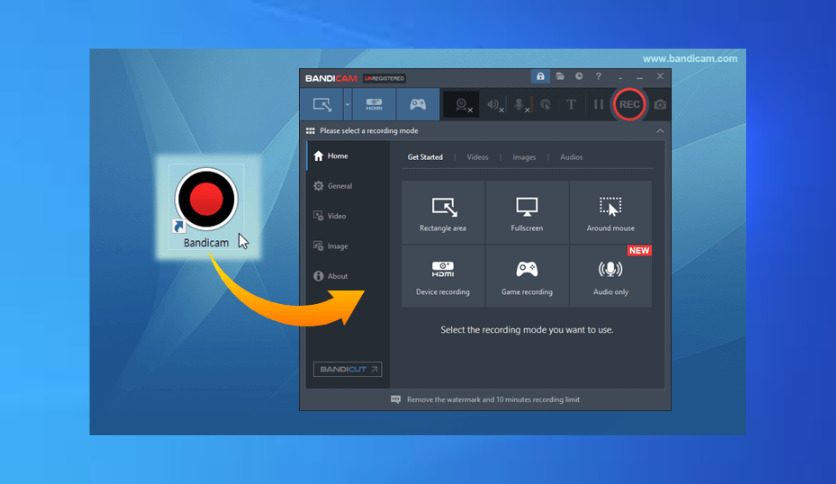Open the output folder icon in title bar
Viewport: 836px width, 484px height.
(560, 77)
